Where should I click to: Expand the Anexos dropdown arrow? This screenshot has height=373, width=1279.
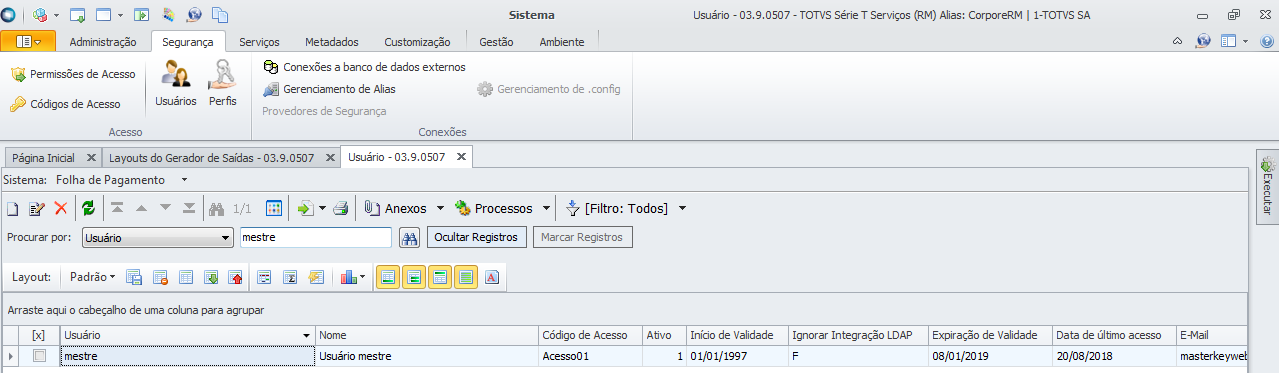point(440,209)
